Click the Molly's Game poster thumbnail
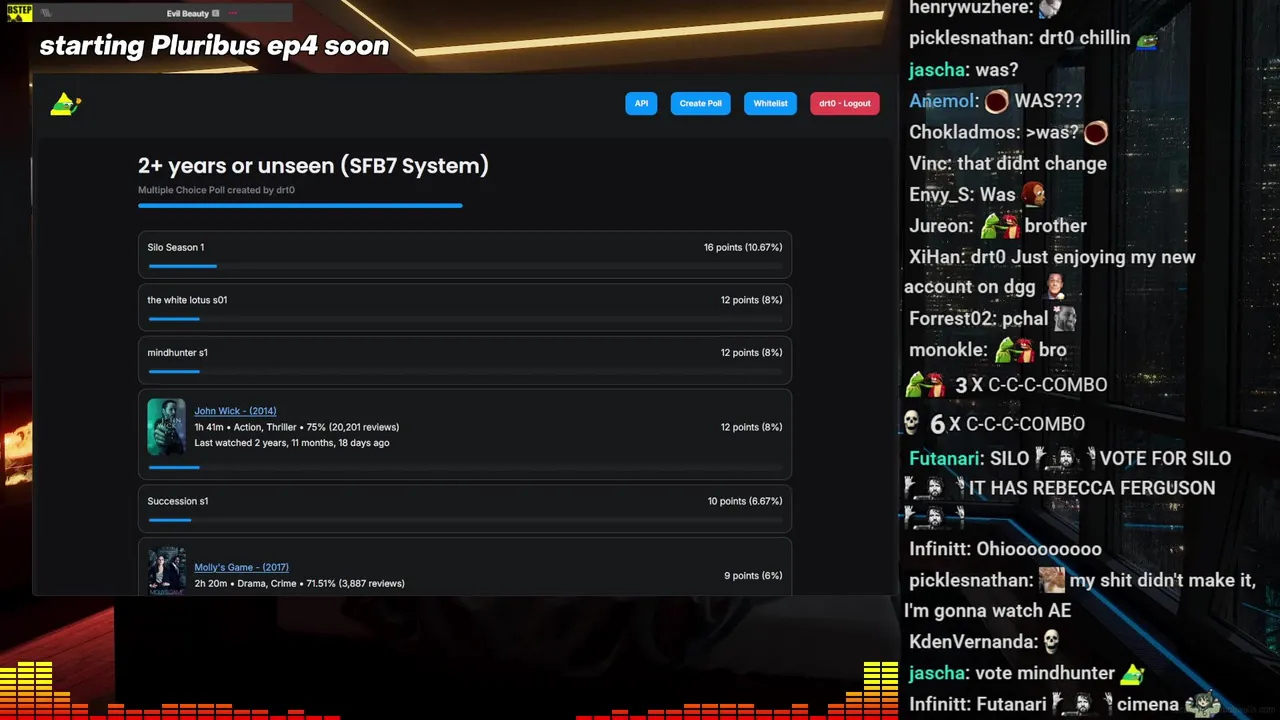1280x720 pixels. 166,571
